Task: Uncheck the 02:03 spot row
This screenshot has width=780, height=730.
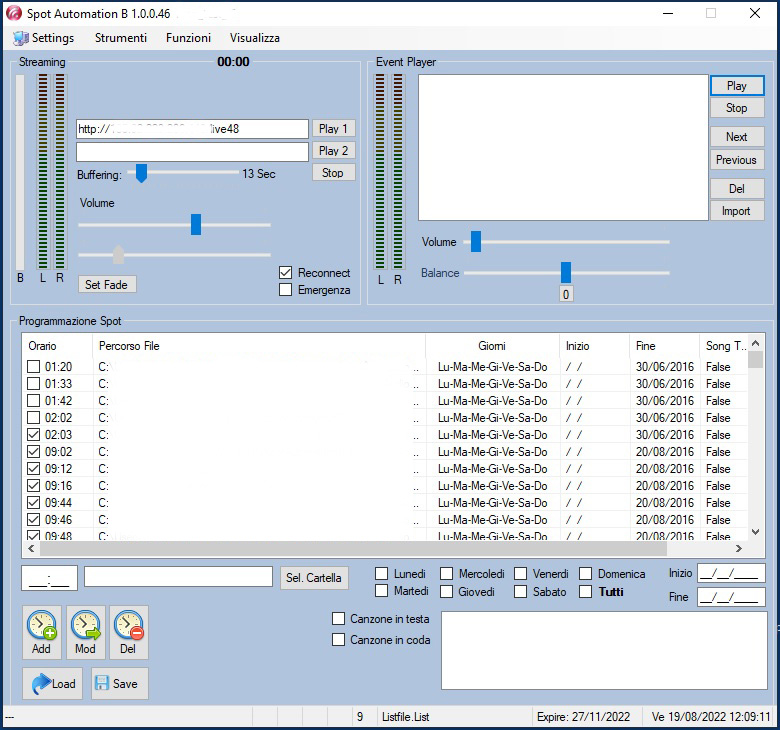Action: pos(33,434)
